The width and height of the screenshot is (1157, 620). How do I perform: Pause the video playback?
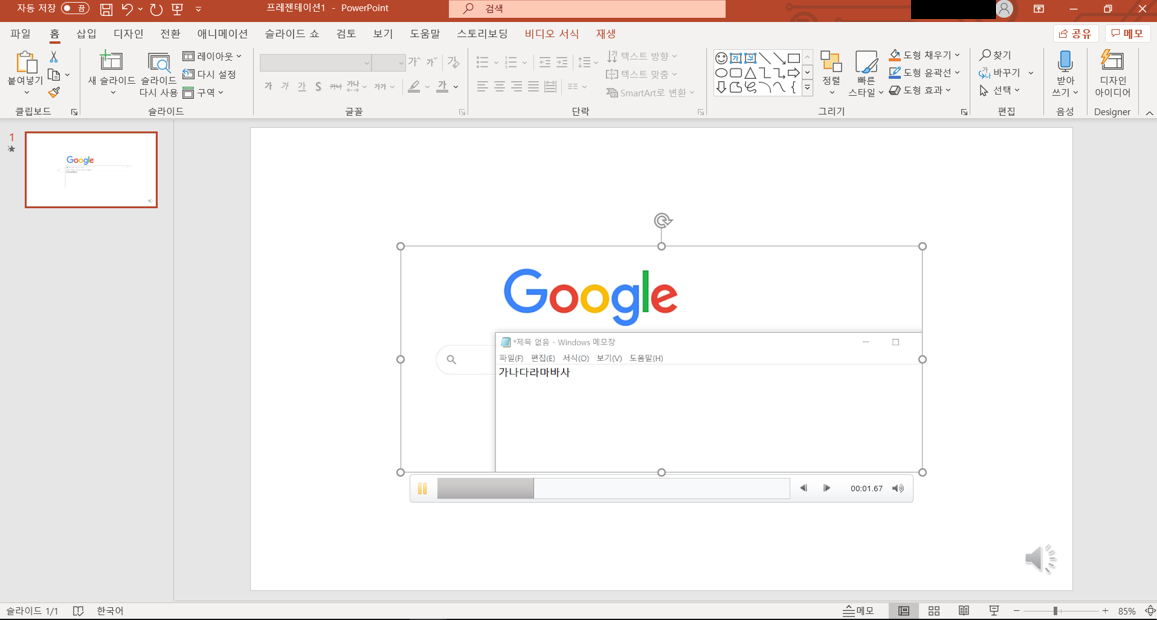coord(423,489)
